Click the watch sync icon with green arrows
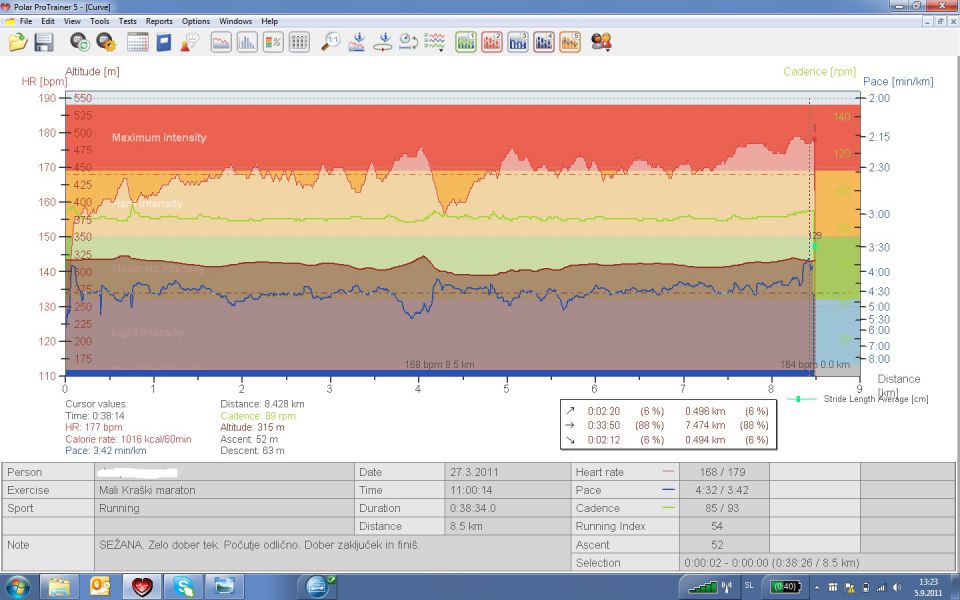This screenshot has height=600, width=960. [79, 42]
